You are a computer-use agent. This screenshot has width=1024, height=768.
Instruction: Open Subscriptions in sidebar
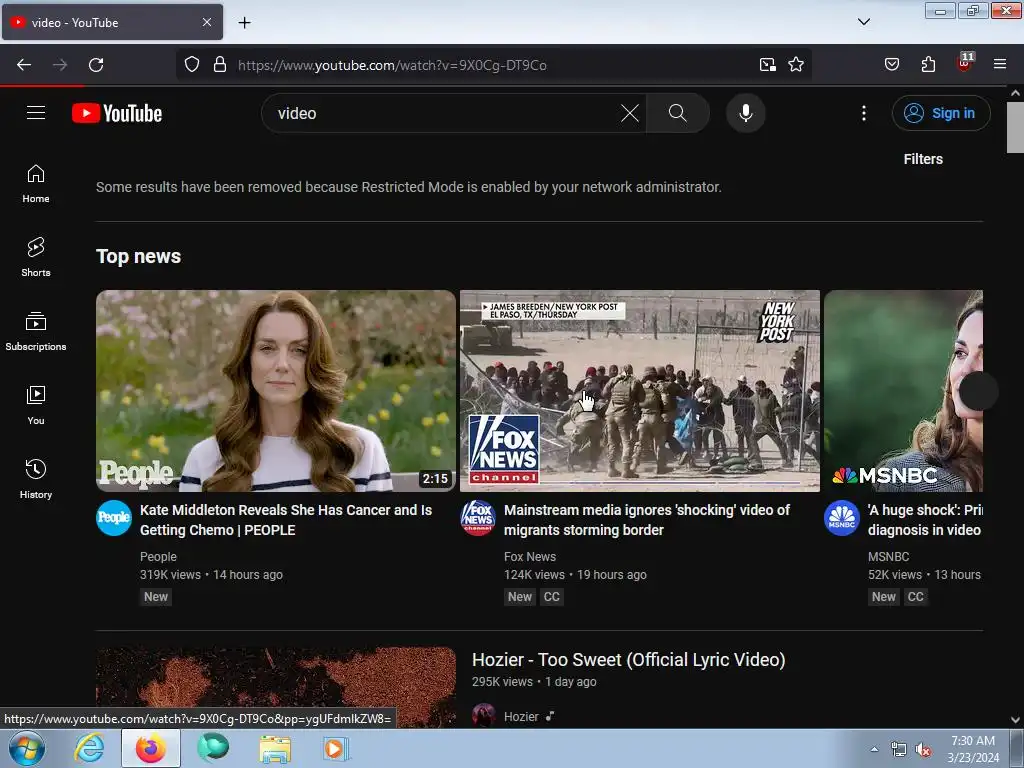pos(36,331)
